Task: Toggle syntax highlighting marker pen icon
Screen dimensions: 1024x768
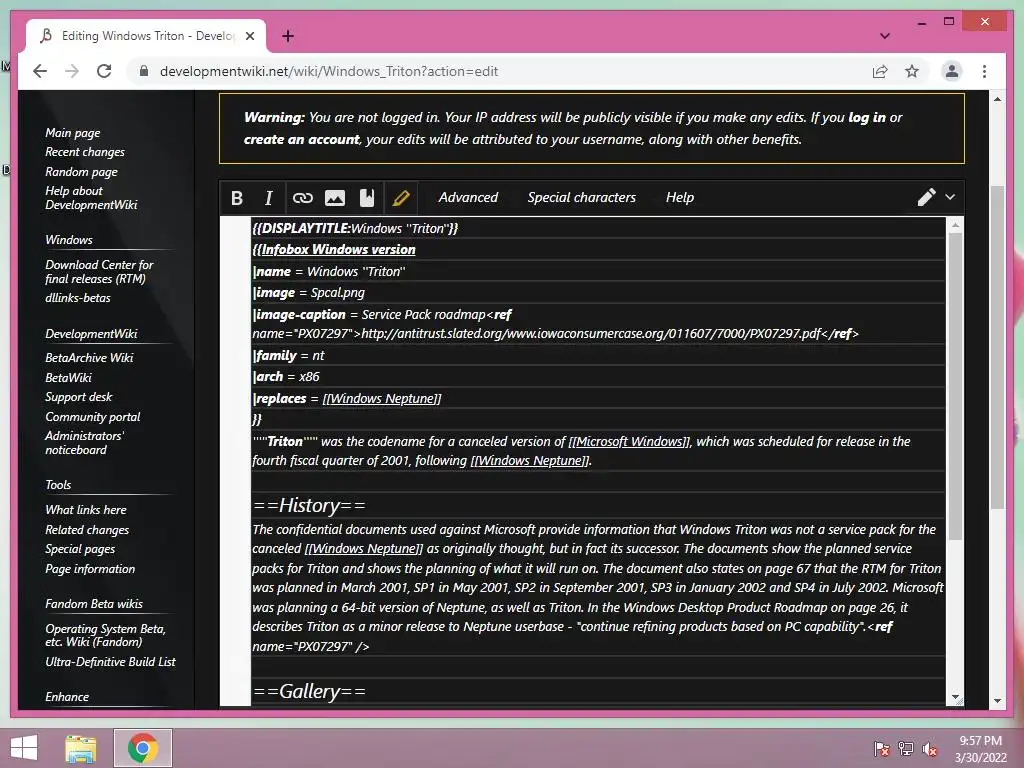Action: point(401,198)
